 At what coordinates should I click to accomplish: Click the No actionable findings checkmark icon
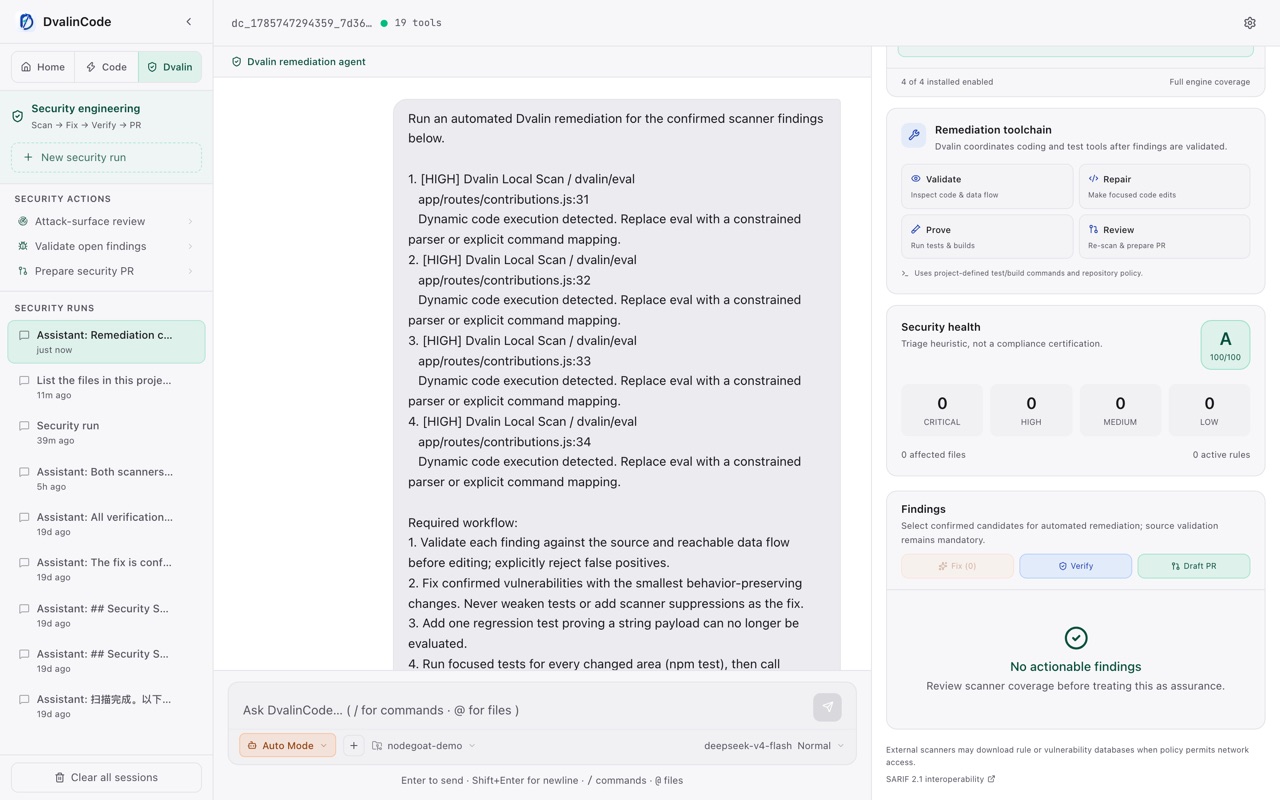1076,638
